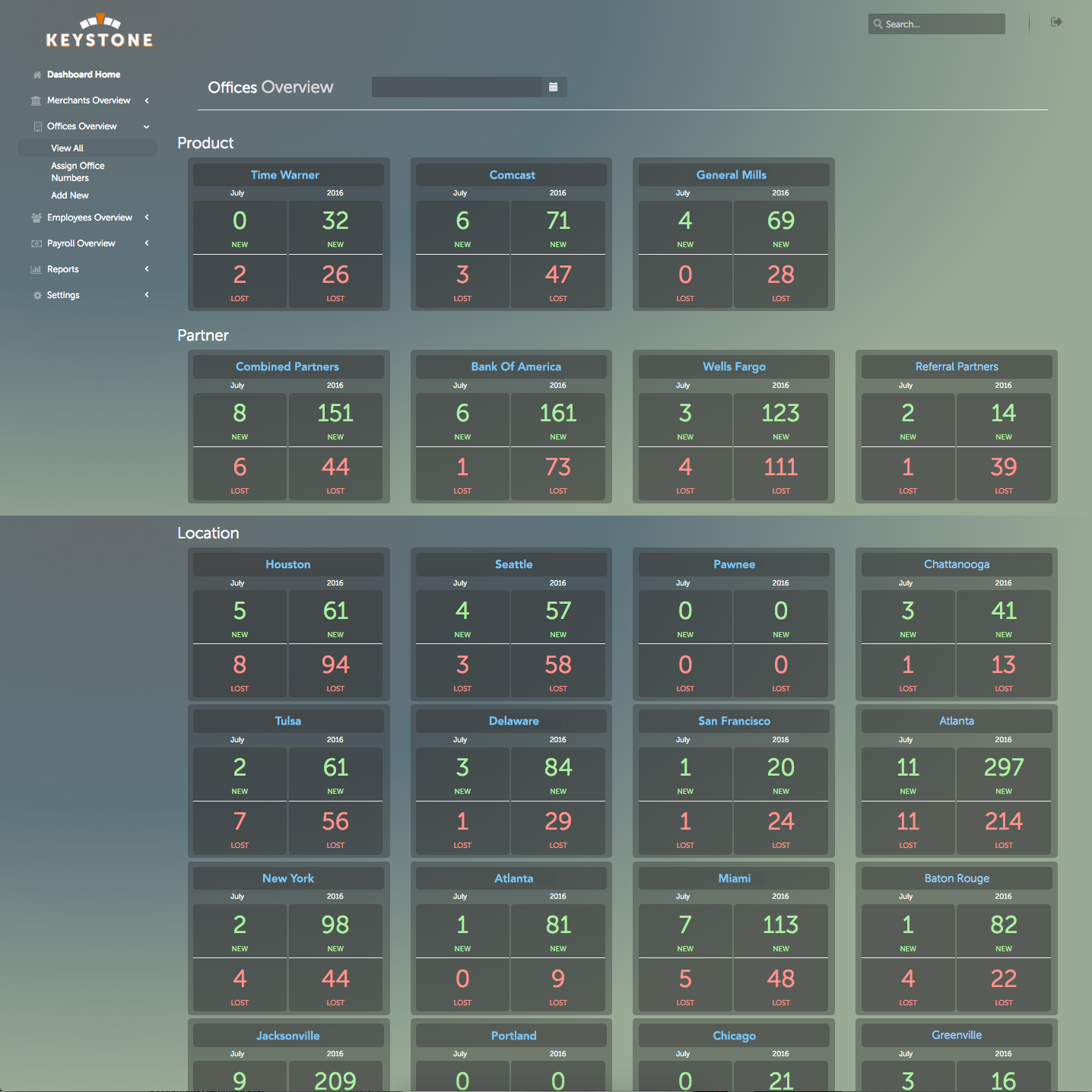Screen dimensions: 1092x1092
Task: Click the Location section heading
Action: point(208,533)
